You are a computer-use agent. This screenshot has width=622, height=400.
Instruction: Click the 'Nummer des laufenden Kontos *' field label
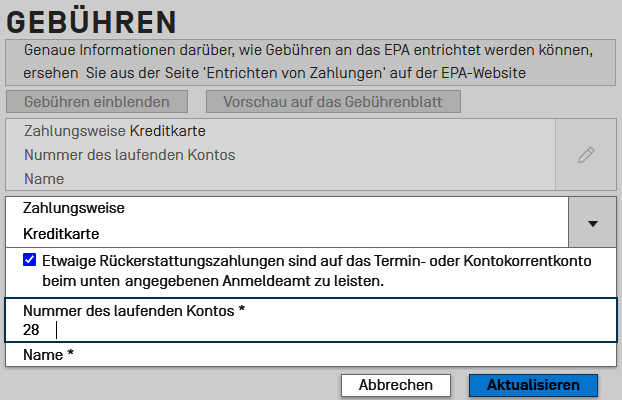134,311
